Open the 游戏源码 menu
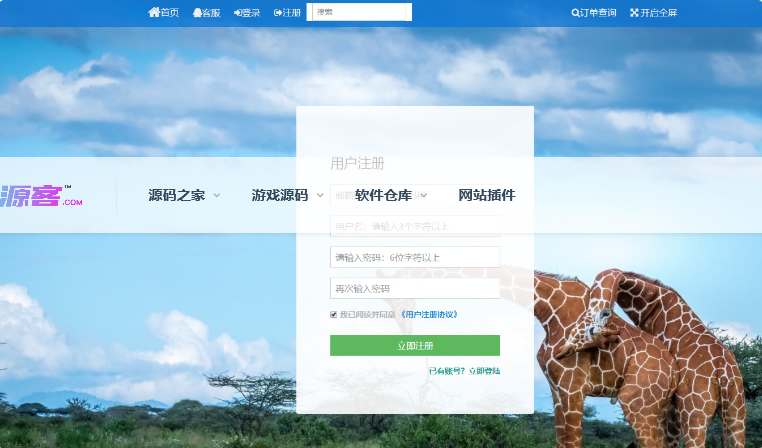 pos(280,195)
